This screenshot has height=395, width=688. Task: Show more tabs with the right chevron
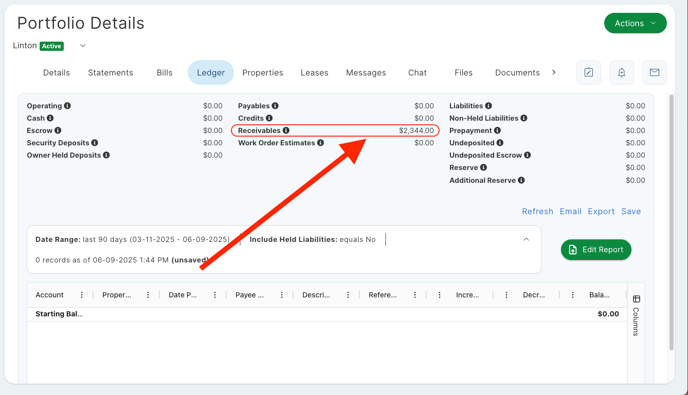click(x=554, y=72)
